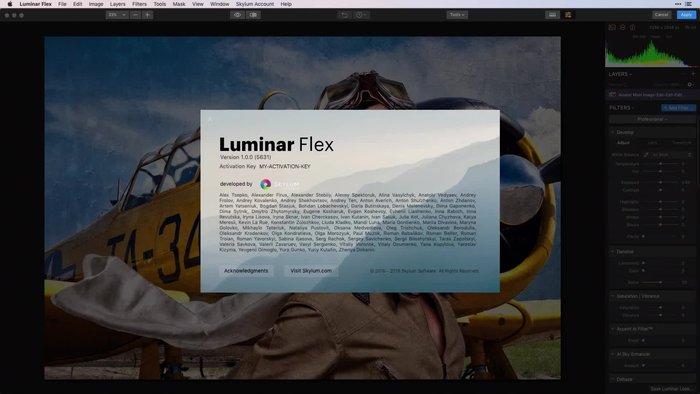
Task: Open the history clock dropdown
Action: [x=361, y=15]
